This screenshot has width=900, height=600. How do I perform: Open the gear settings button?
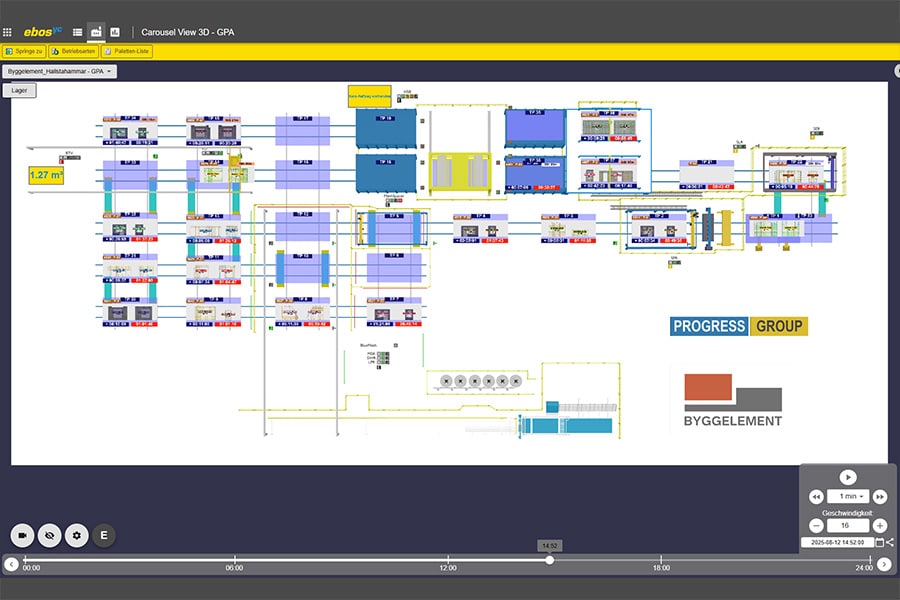click(76, 535)
